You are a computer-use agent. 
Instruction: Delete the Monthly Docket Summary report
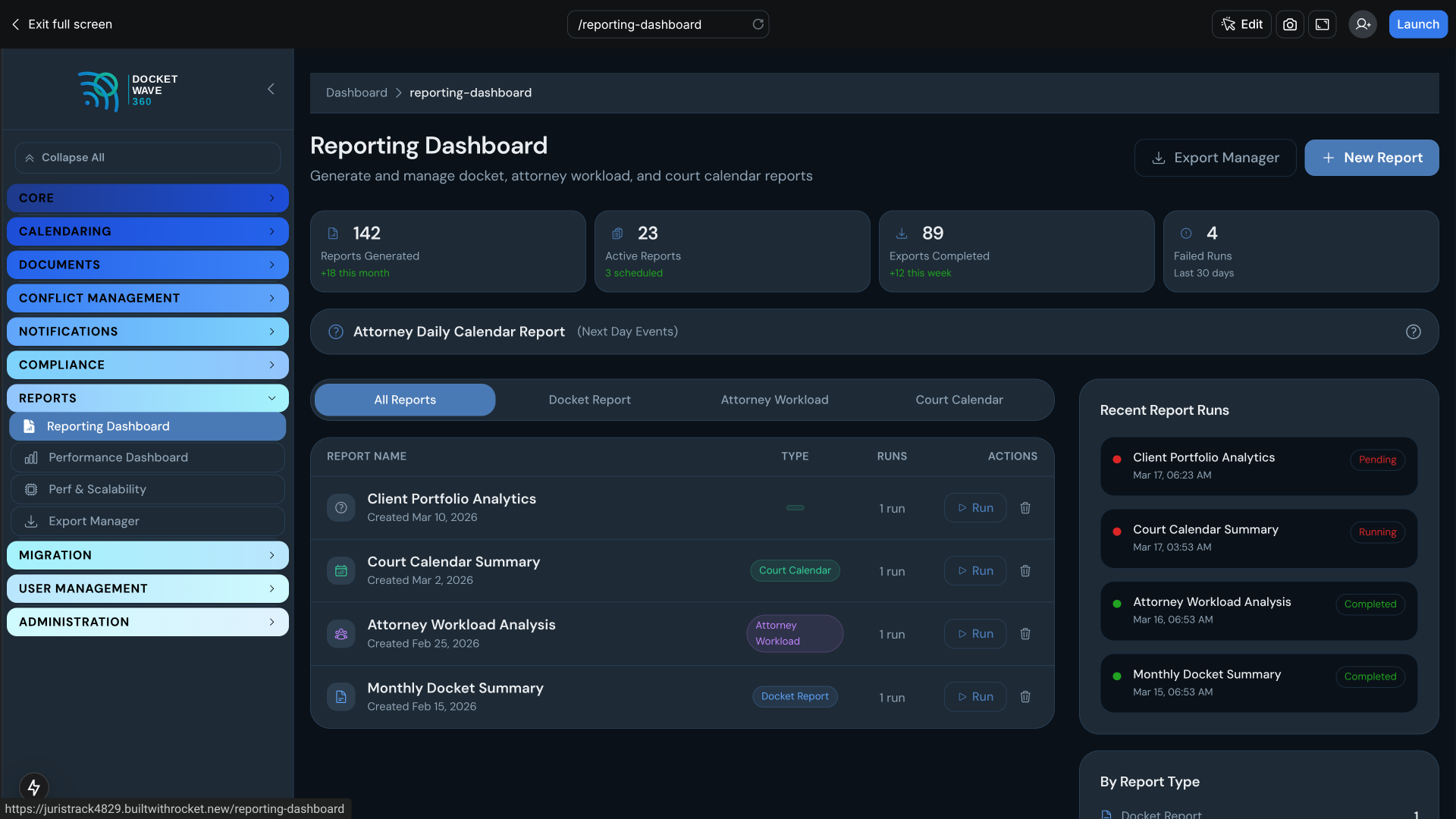[x=1025, y=697]
